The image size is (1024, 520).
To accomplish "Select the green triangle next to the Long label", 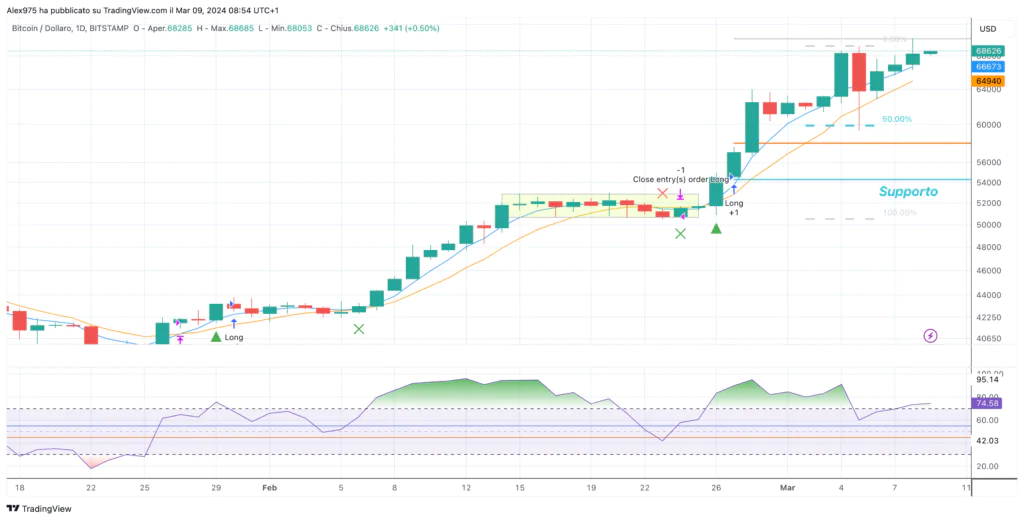I will point(216,338).
